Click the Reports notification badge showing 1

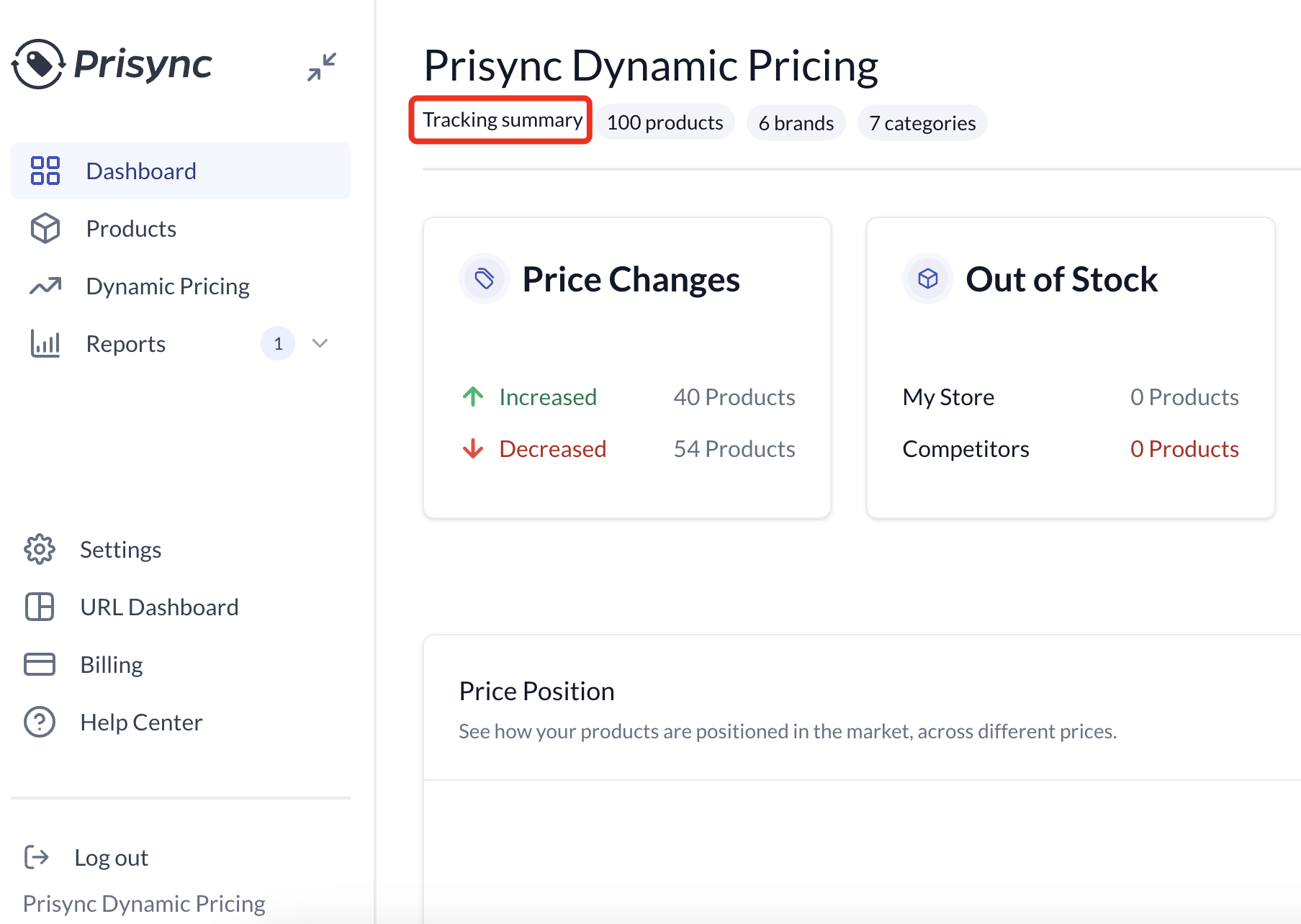tap(277, 343)
